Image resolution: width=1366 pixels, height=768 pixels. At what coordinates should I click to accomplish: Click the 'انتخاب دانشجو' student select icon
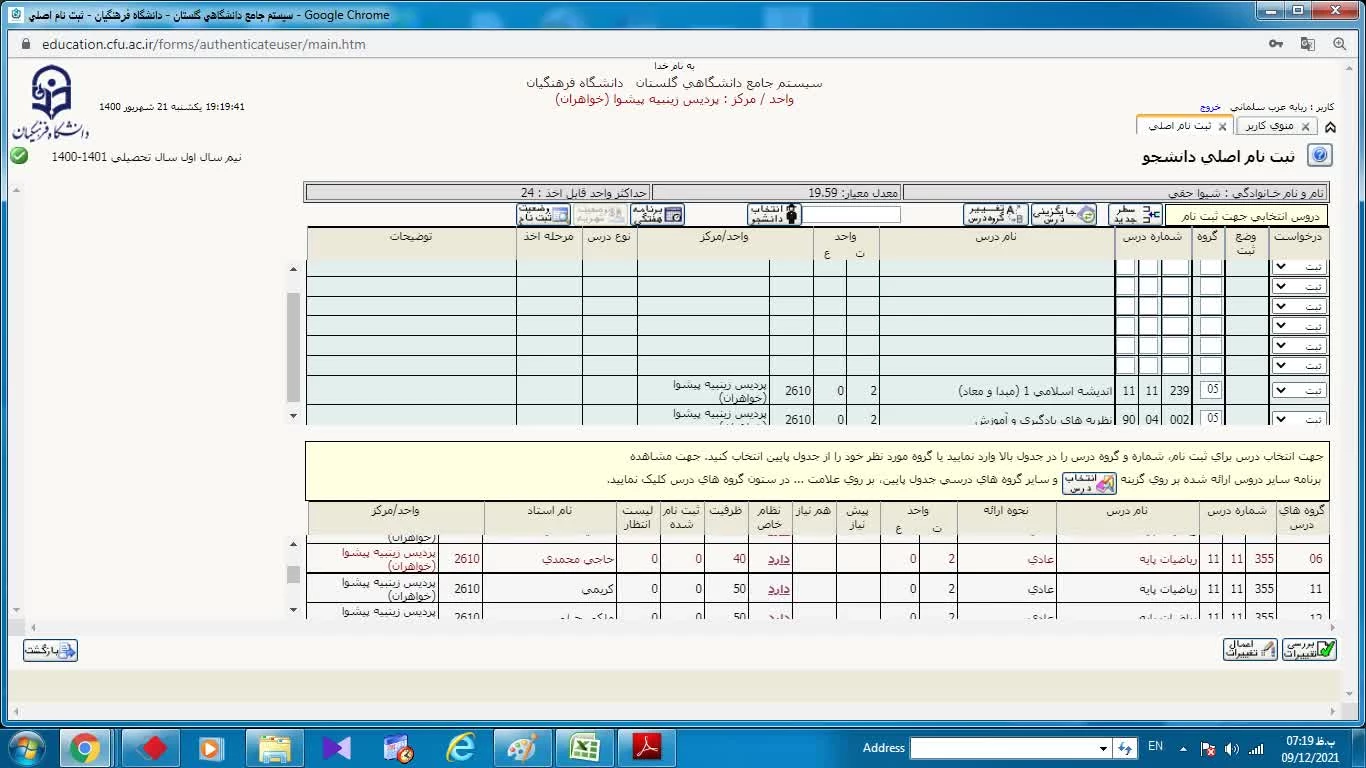[x=774, y=215]
